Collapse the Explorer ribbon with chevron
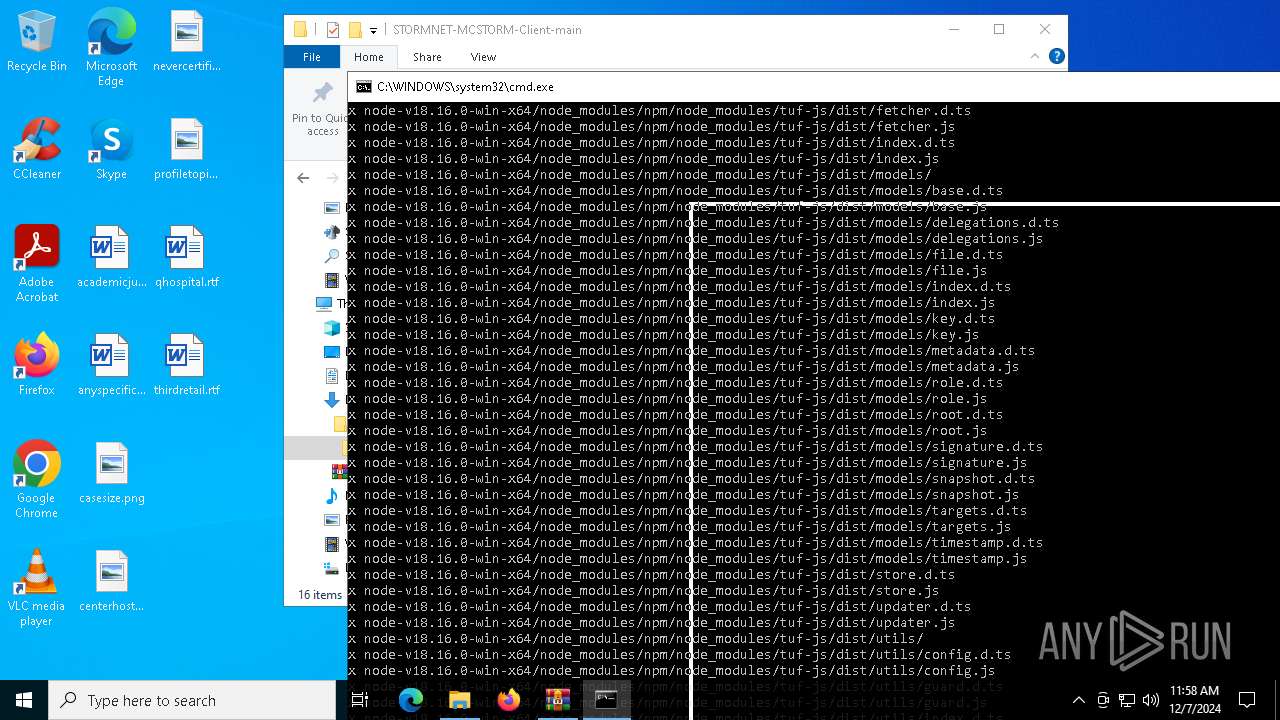The width and height of the screenshot is (1280, 720). click(1035, 57)
